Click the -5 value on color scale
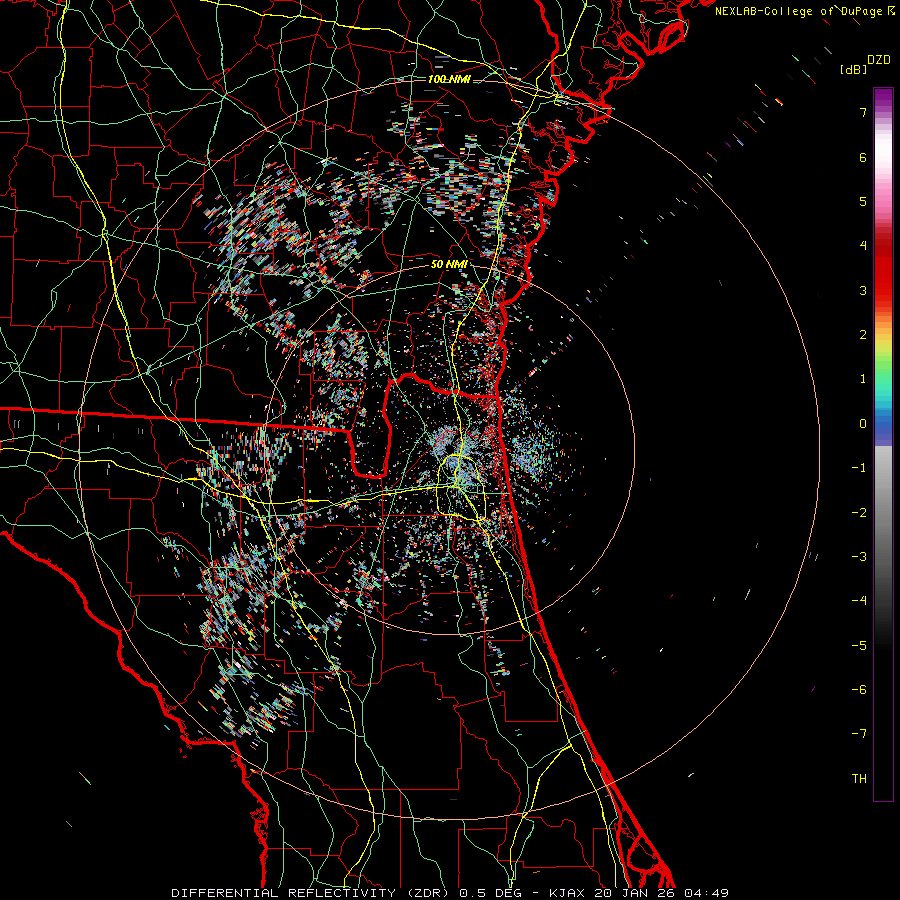This screenshot has height=900, width=900. (859, 646)
